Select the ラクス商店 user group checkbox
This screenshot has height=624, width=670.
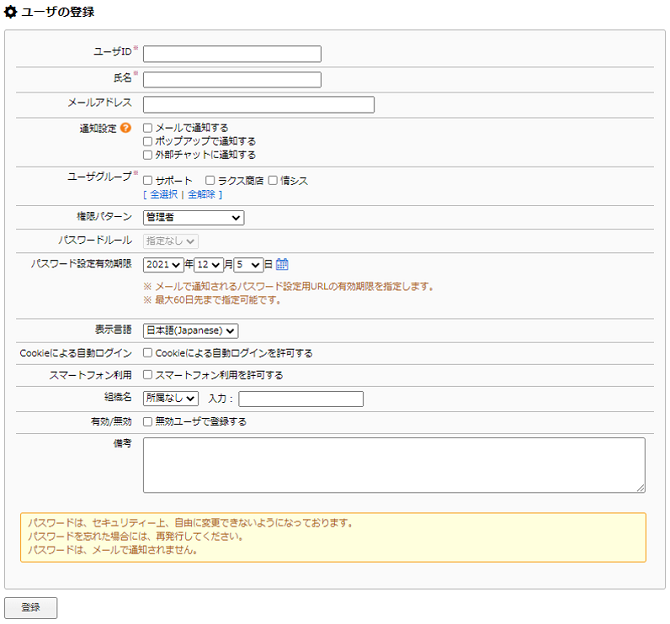pos(210,180)
